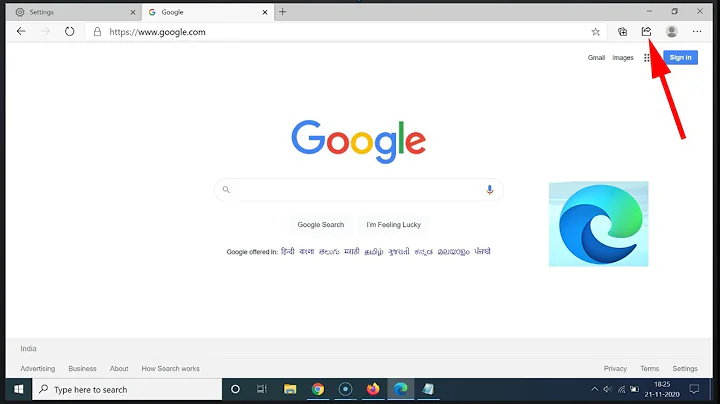Open Task View on taskbar
Viewport: 720px width, 404px height.
[262, 389]
